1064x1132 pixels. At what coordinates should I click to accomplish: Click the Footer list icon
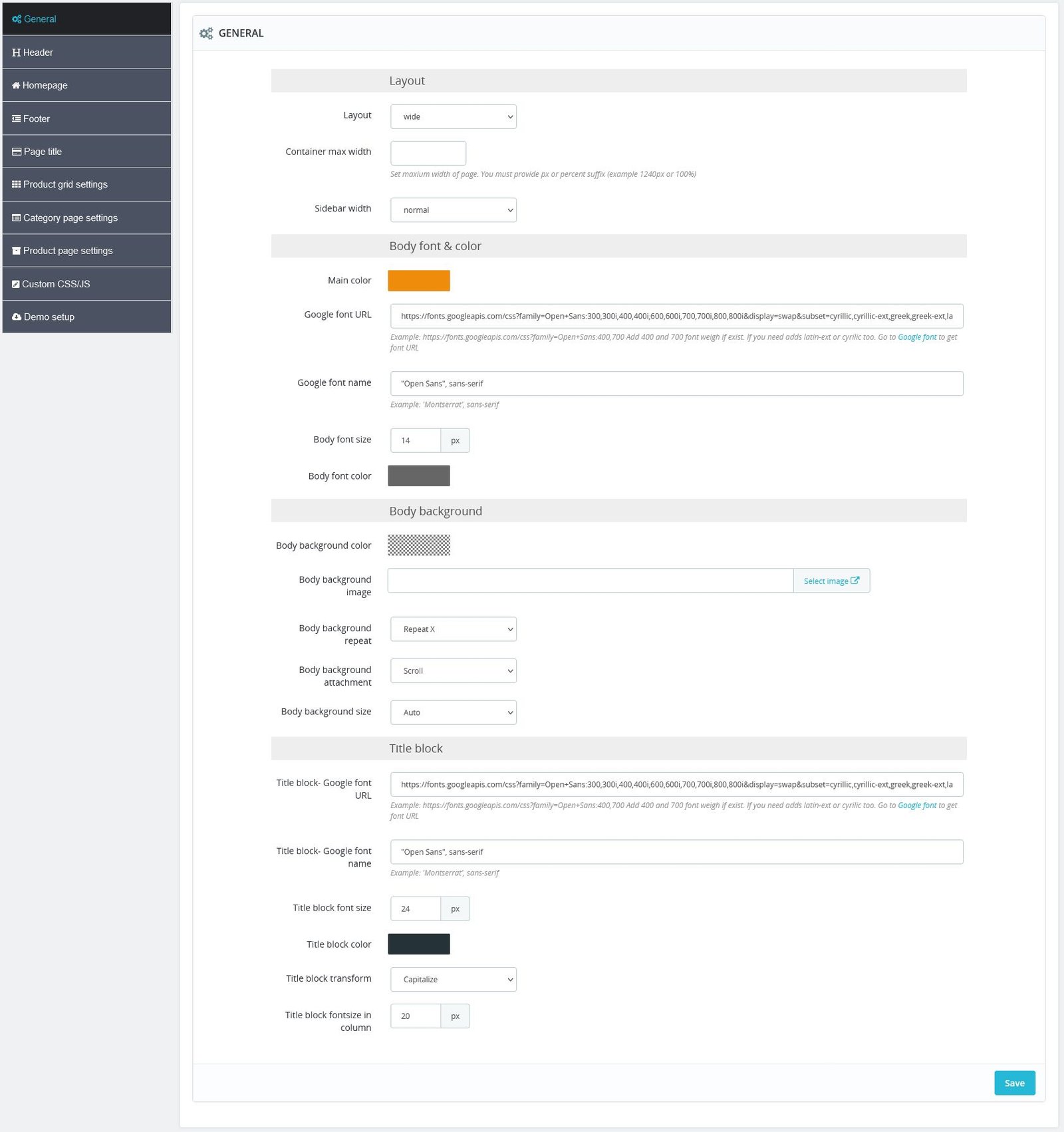pos(17,118)
